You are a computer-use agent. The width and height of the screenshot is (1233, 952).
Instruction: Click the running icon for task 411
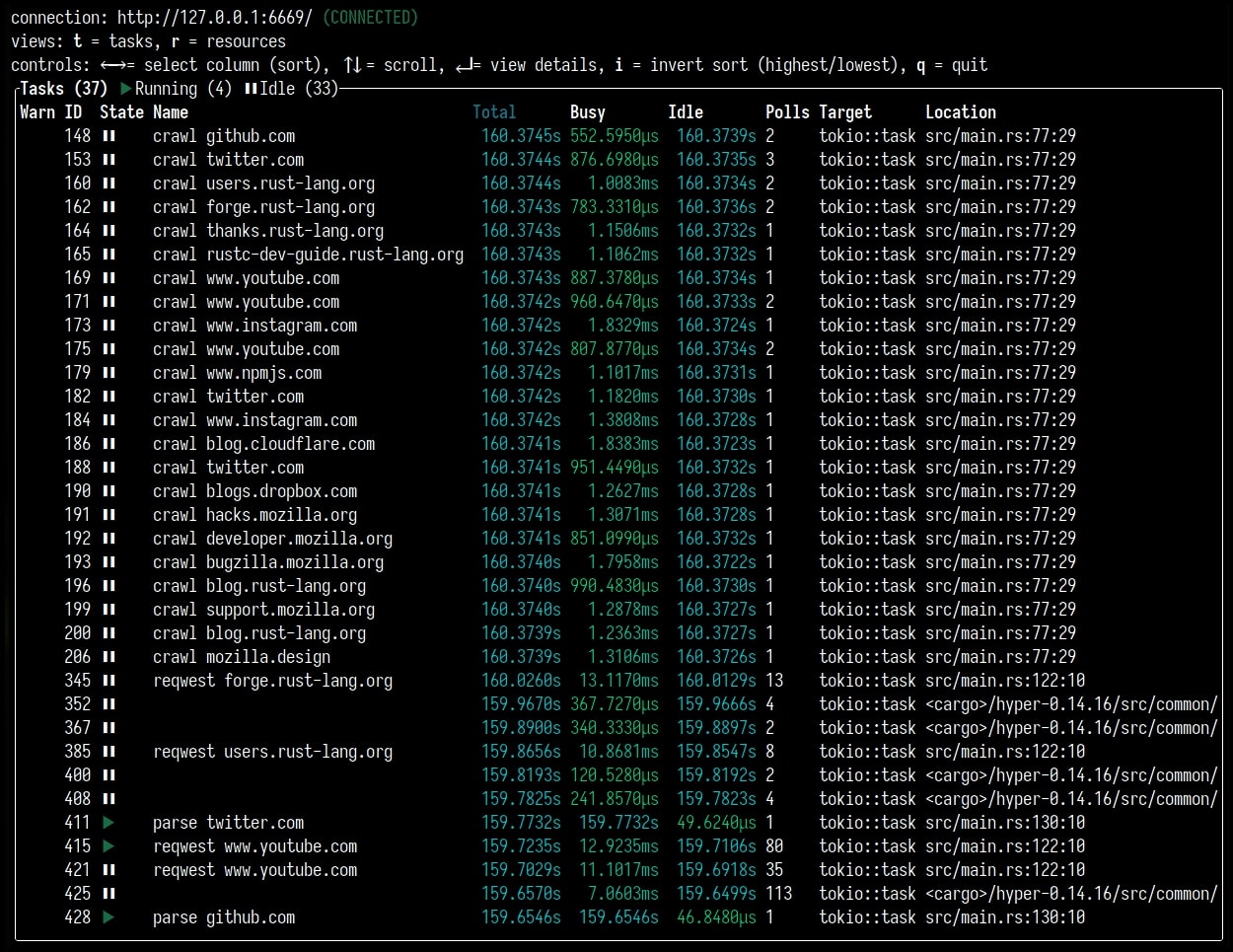109,823
